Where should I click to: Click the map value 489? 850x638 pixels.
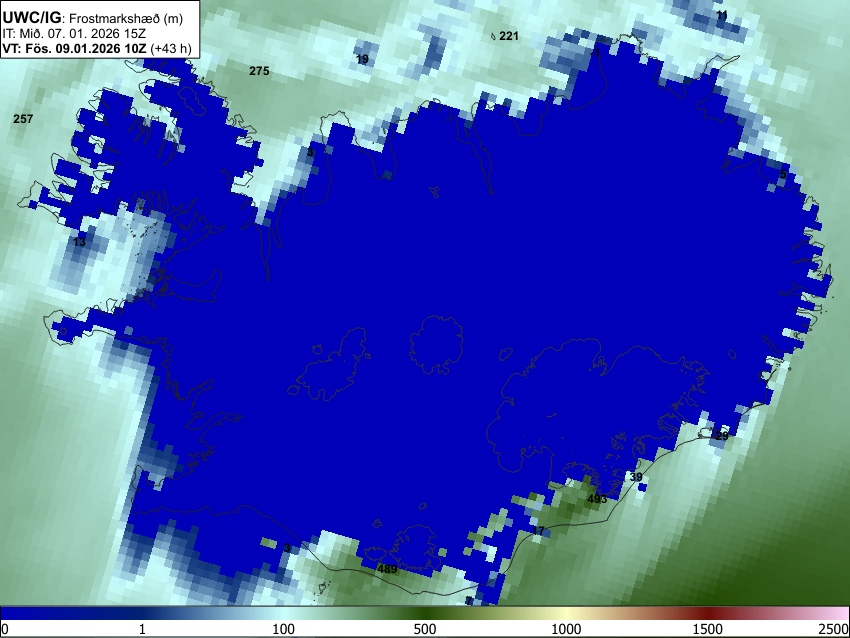click(x=387, y=569)
